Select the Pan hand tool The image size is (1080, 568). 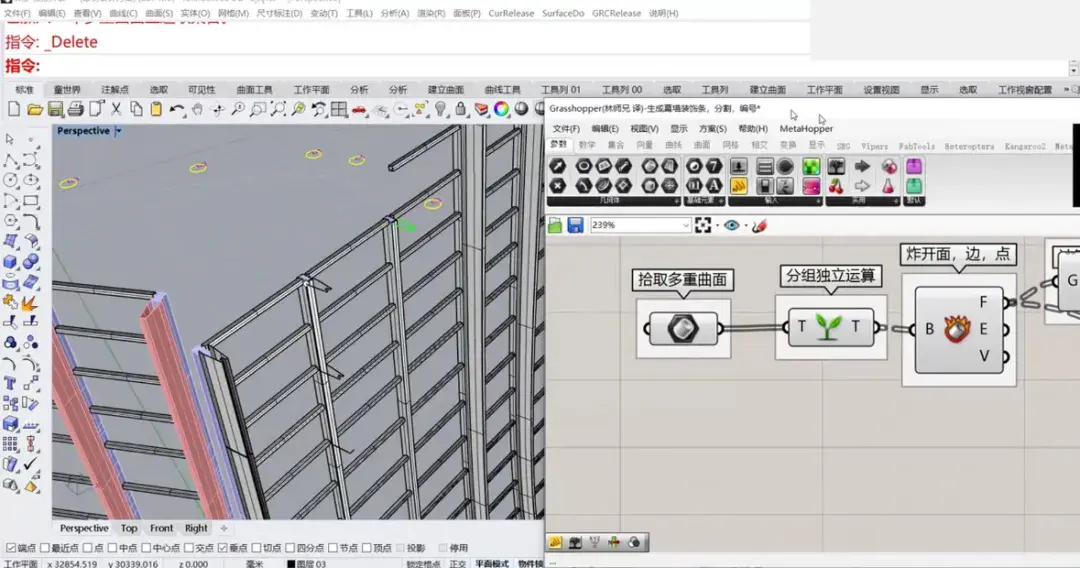coord(197,109)
